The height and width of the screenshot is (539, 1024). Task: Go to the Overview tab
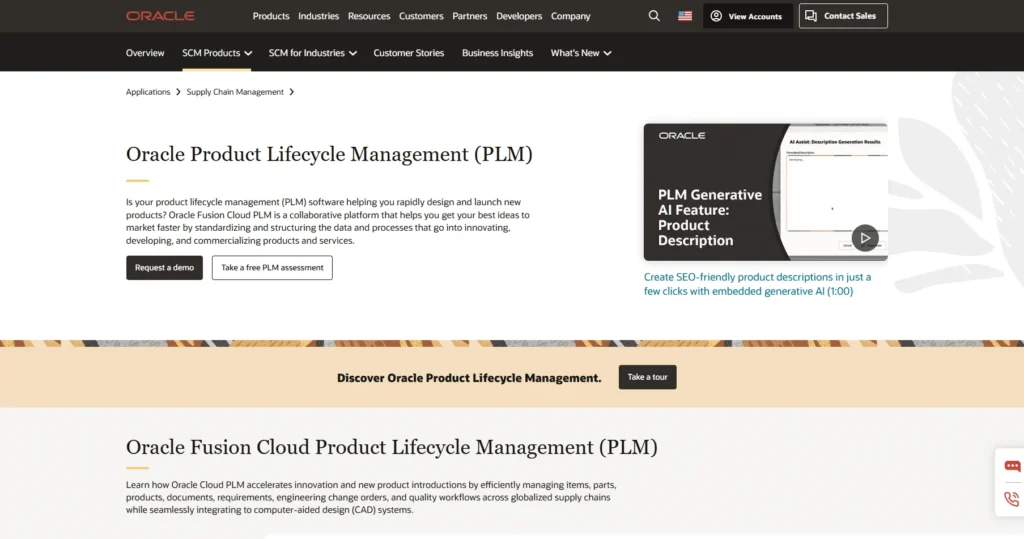[145, 53]
